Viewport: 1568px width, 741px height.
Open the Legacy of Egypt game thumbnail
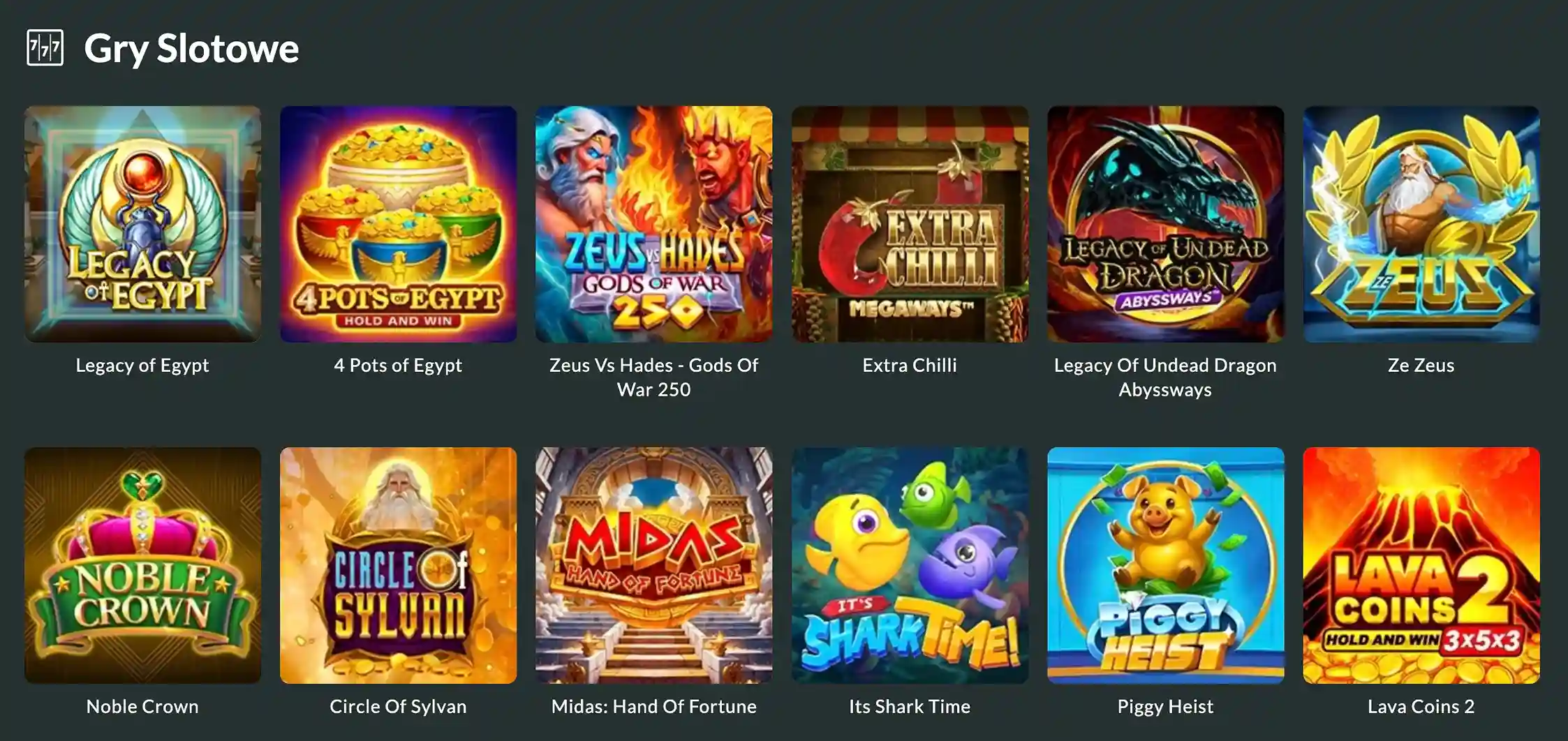[x=142, y=224]
